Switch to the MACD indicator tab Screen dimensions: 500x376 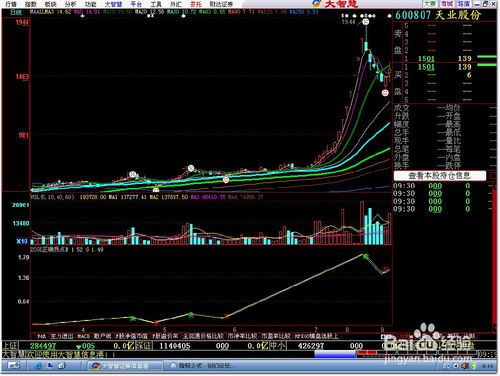(x=84, y=336)
